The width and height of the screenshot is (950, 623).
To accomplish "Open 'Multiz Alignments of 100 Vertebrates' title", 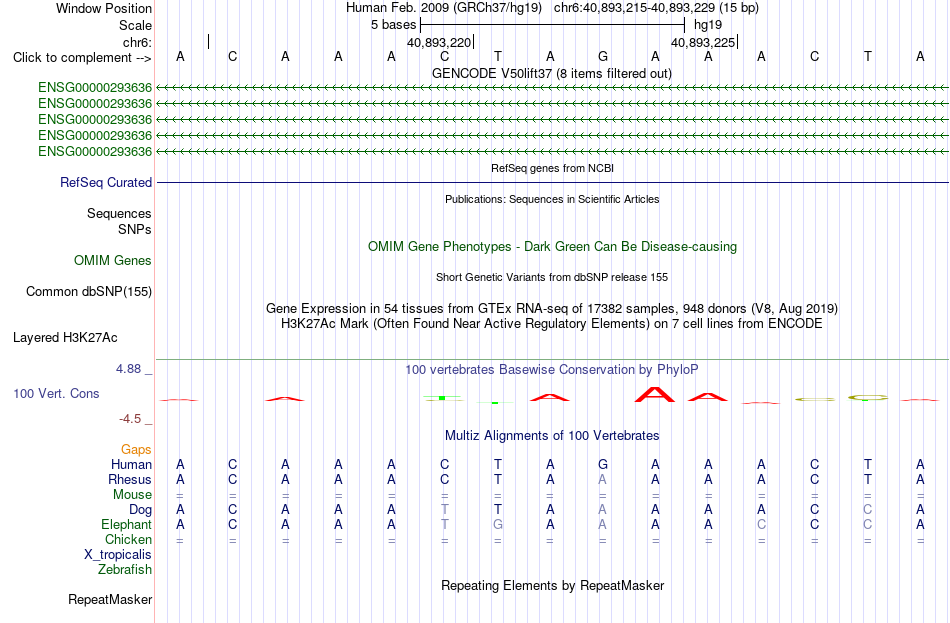I will click(552, 436).
